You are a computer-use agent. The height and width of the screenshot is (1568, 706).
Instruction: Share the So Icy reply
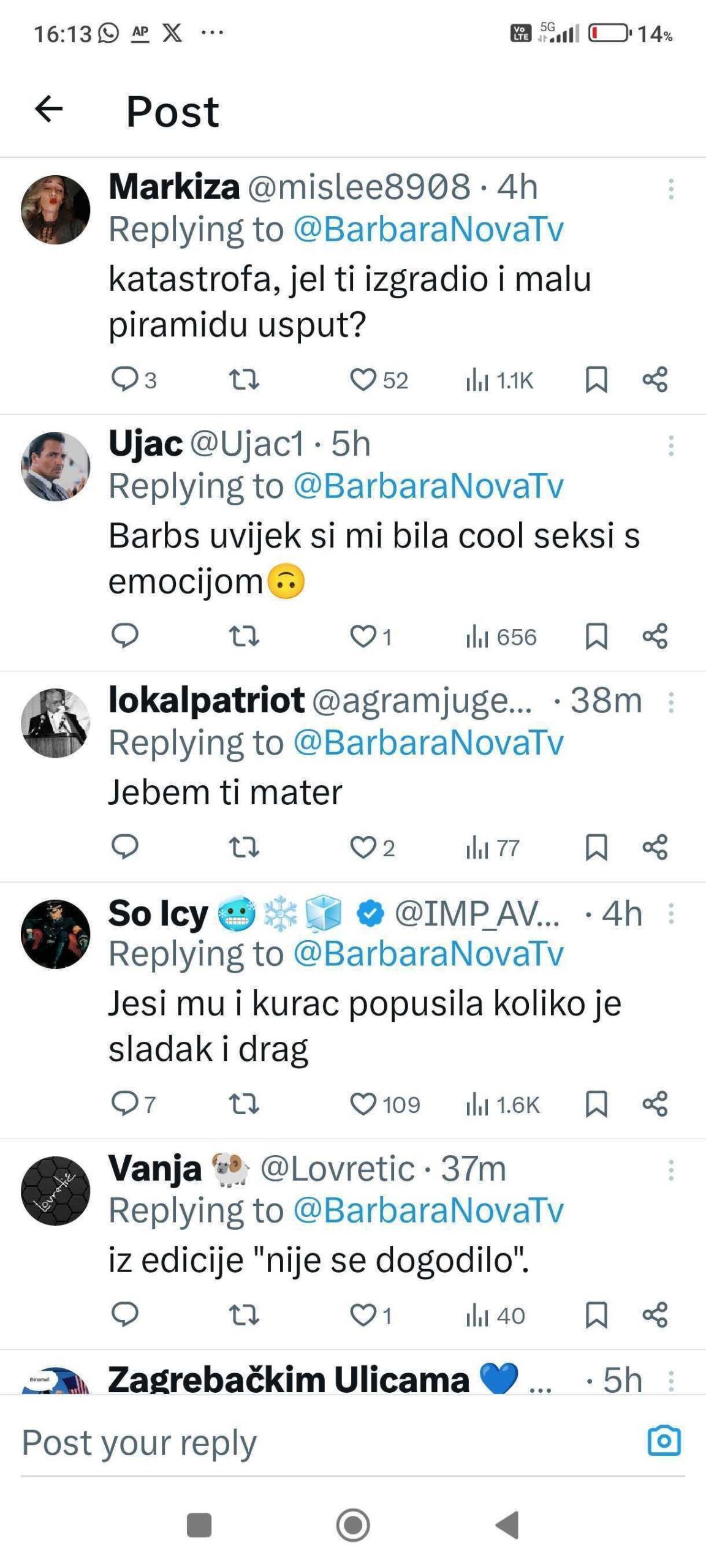[655, 1104]
